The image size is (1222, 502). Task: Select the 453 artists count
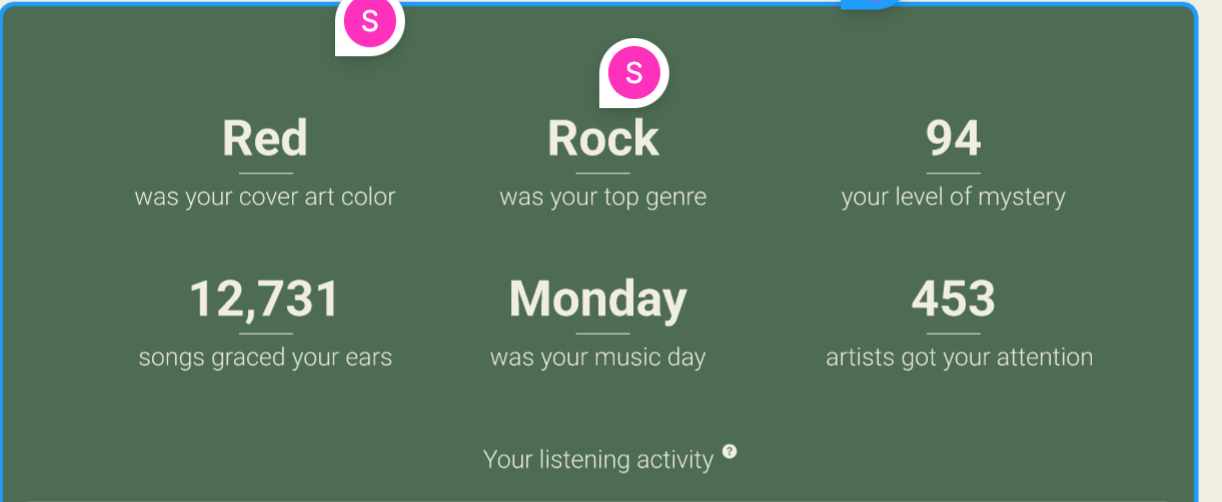point(954,299)
